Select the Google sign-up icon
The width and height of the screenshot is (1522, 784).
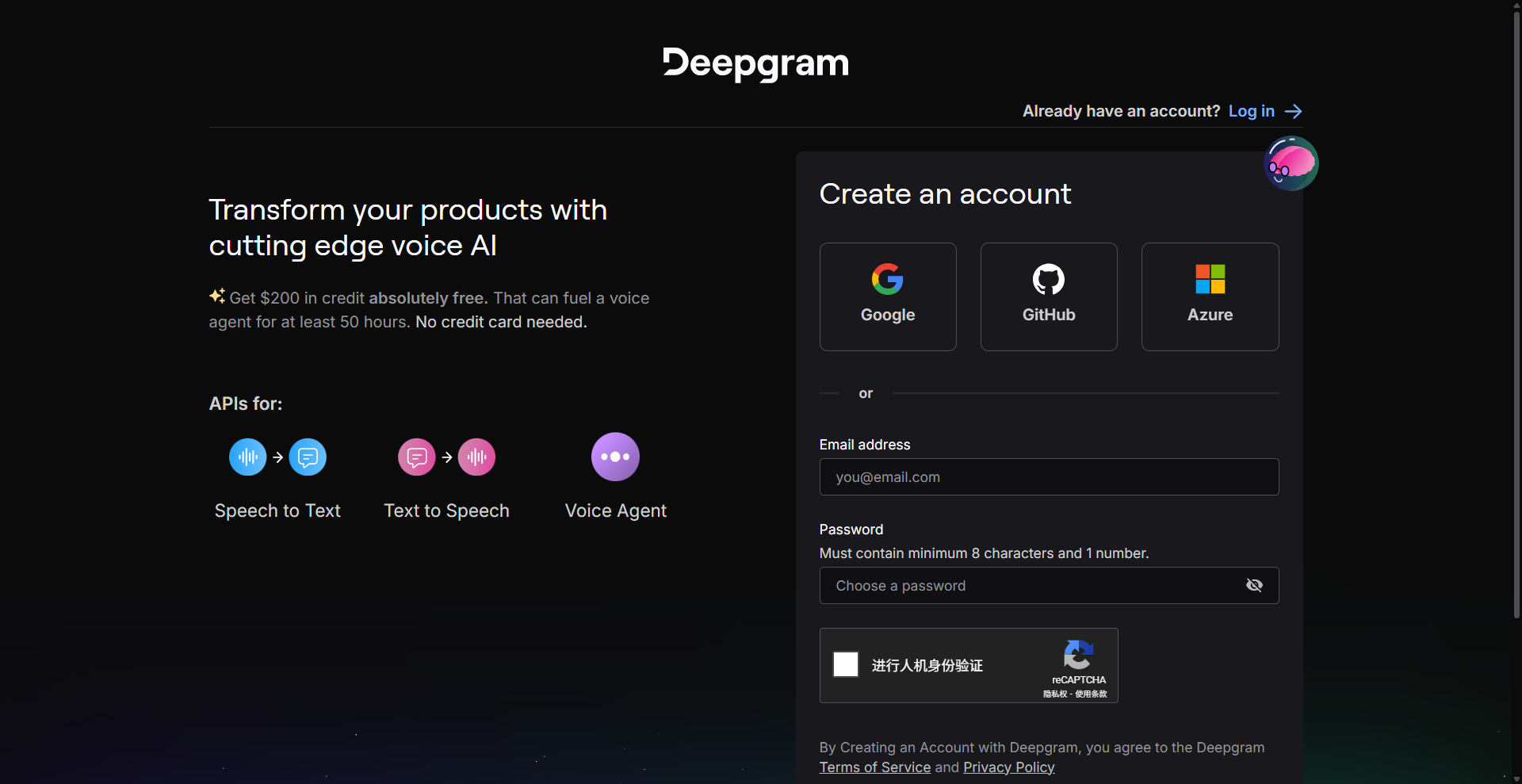(x=888, y=279)
